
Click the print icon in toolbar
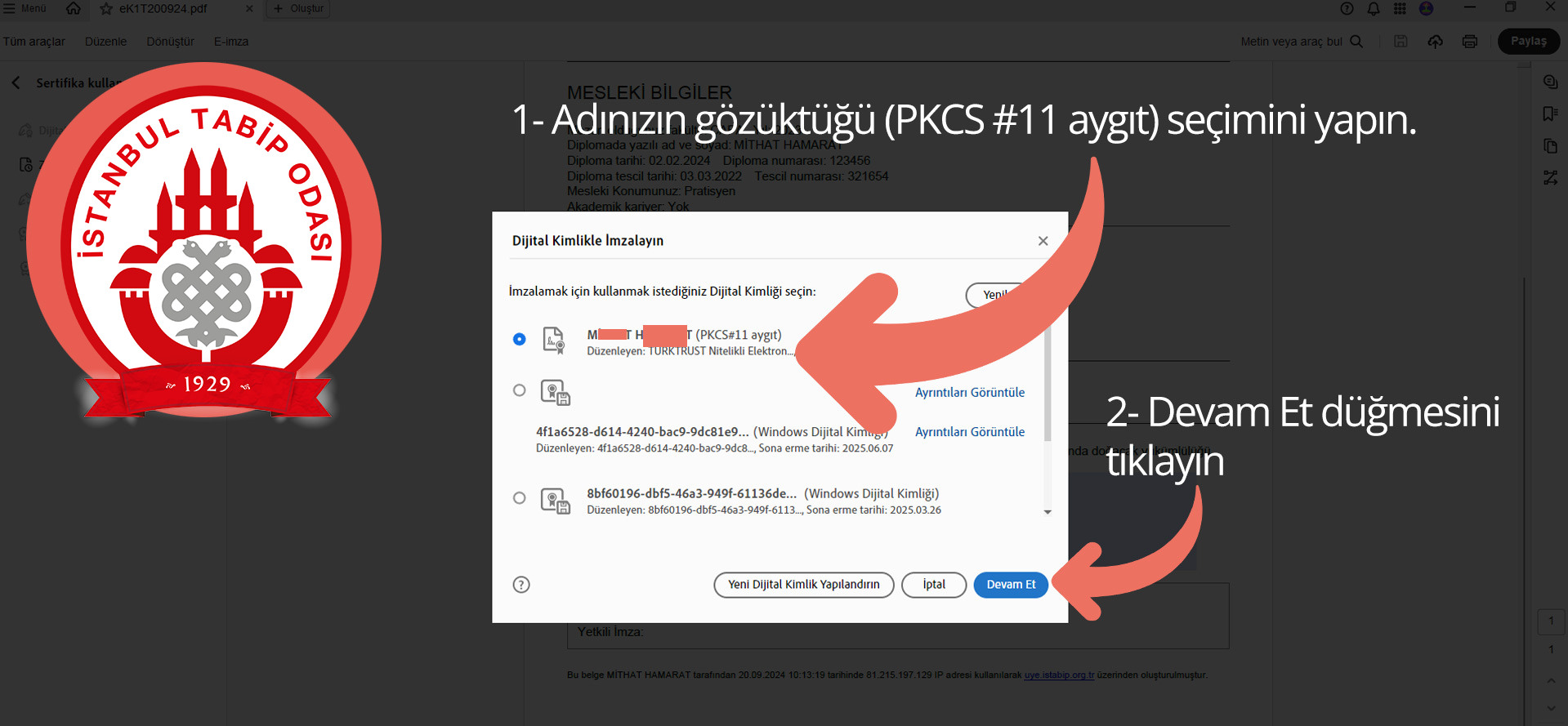1469,42
